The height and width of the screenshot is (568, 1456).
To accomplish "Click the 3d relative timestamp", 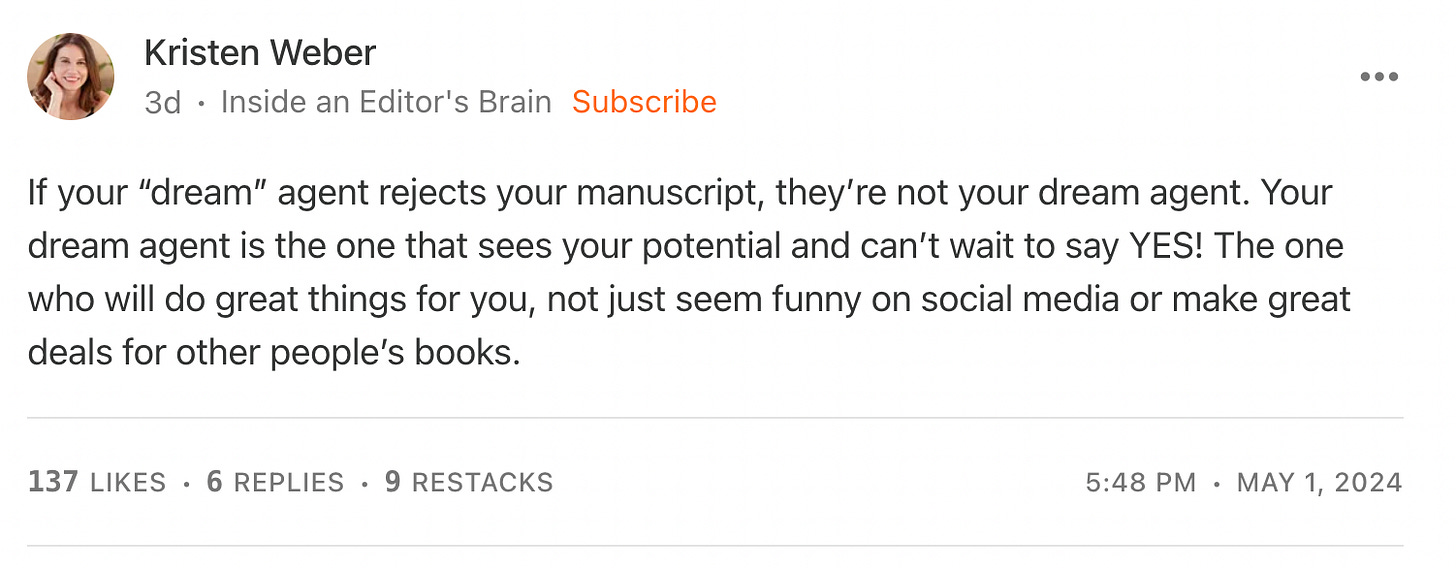I will (x=162, y=102).
